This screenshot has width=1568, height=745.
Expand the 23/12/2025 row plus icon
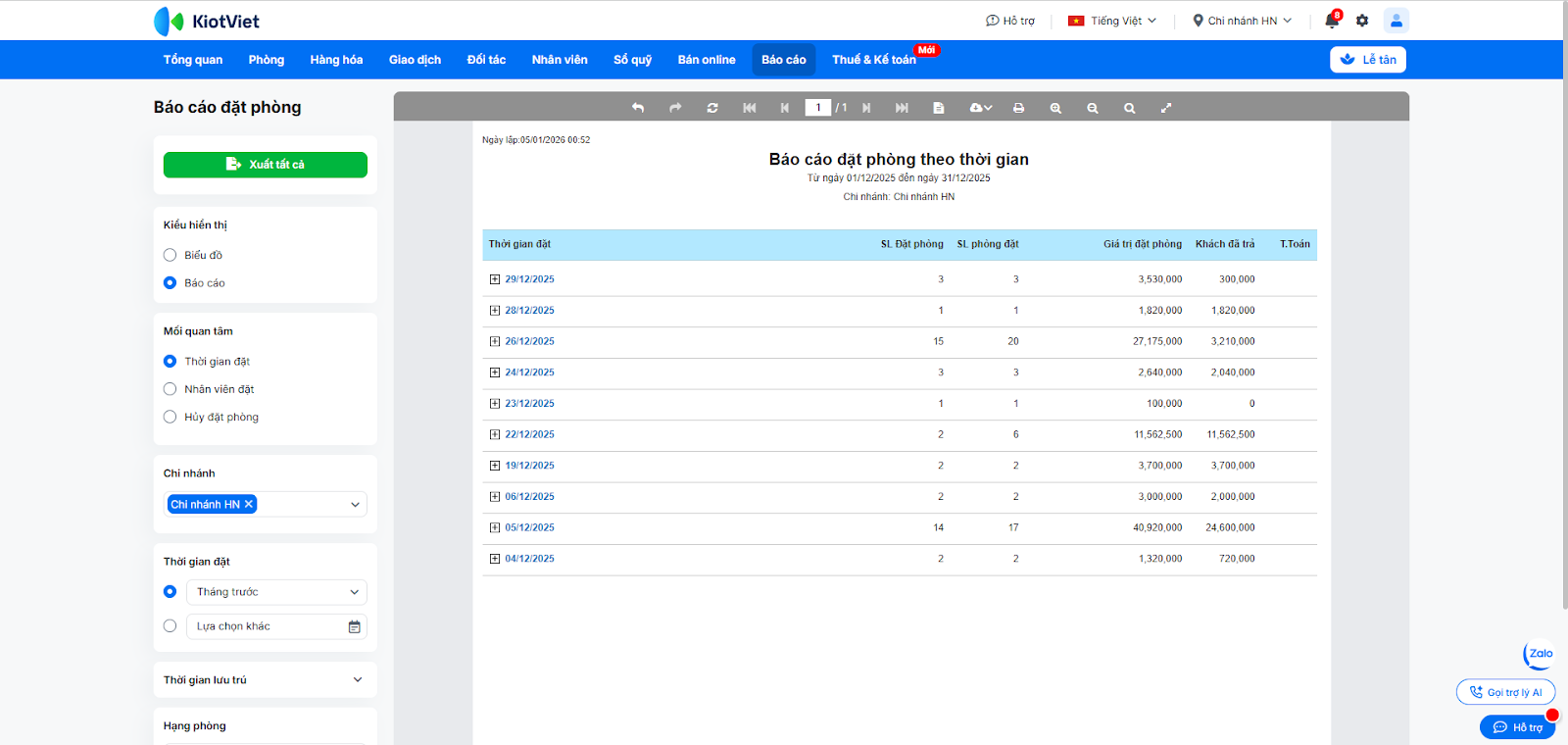click(x=495, y=404)
